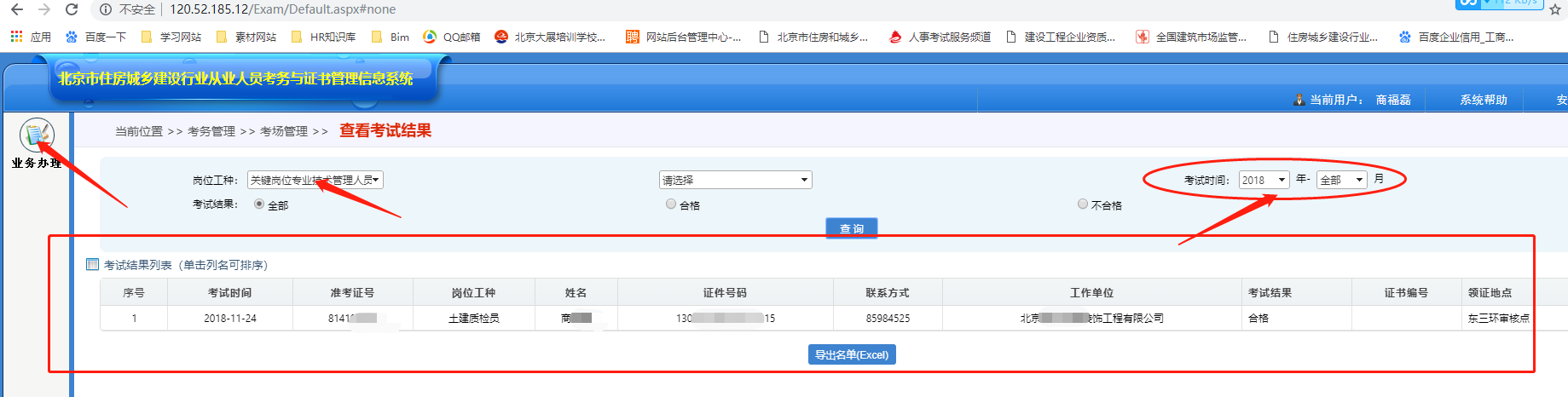The height and width of the screenshot is (397, 1568).
Task: Select the 不合格 radio button
Action: coord(1083,204)
